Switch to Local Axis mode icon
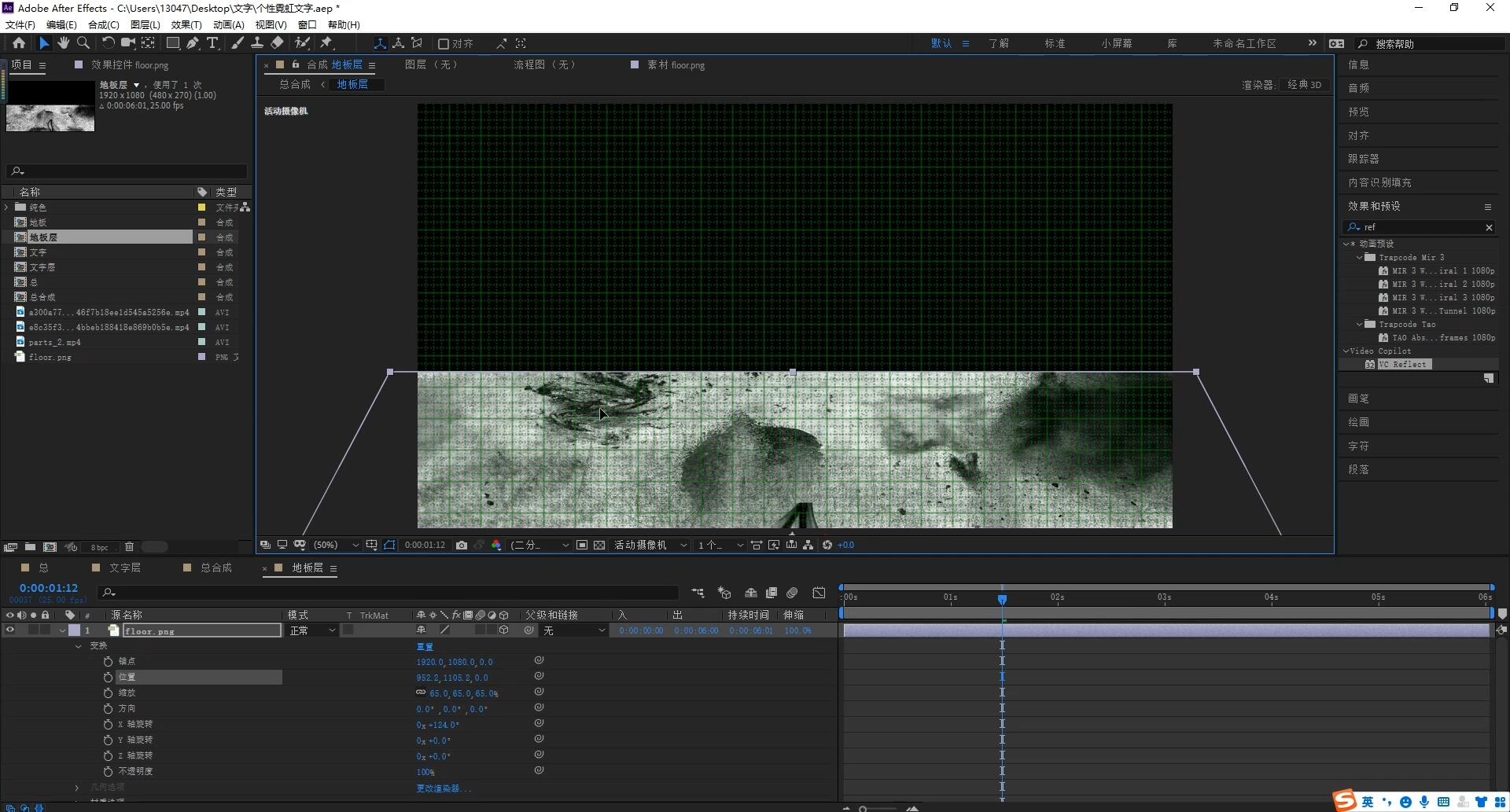 (380, 43)
